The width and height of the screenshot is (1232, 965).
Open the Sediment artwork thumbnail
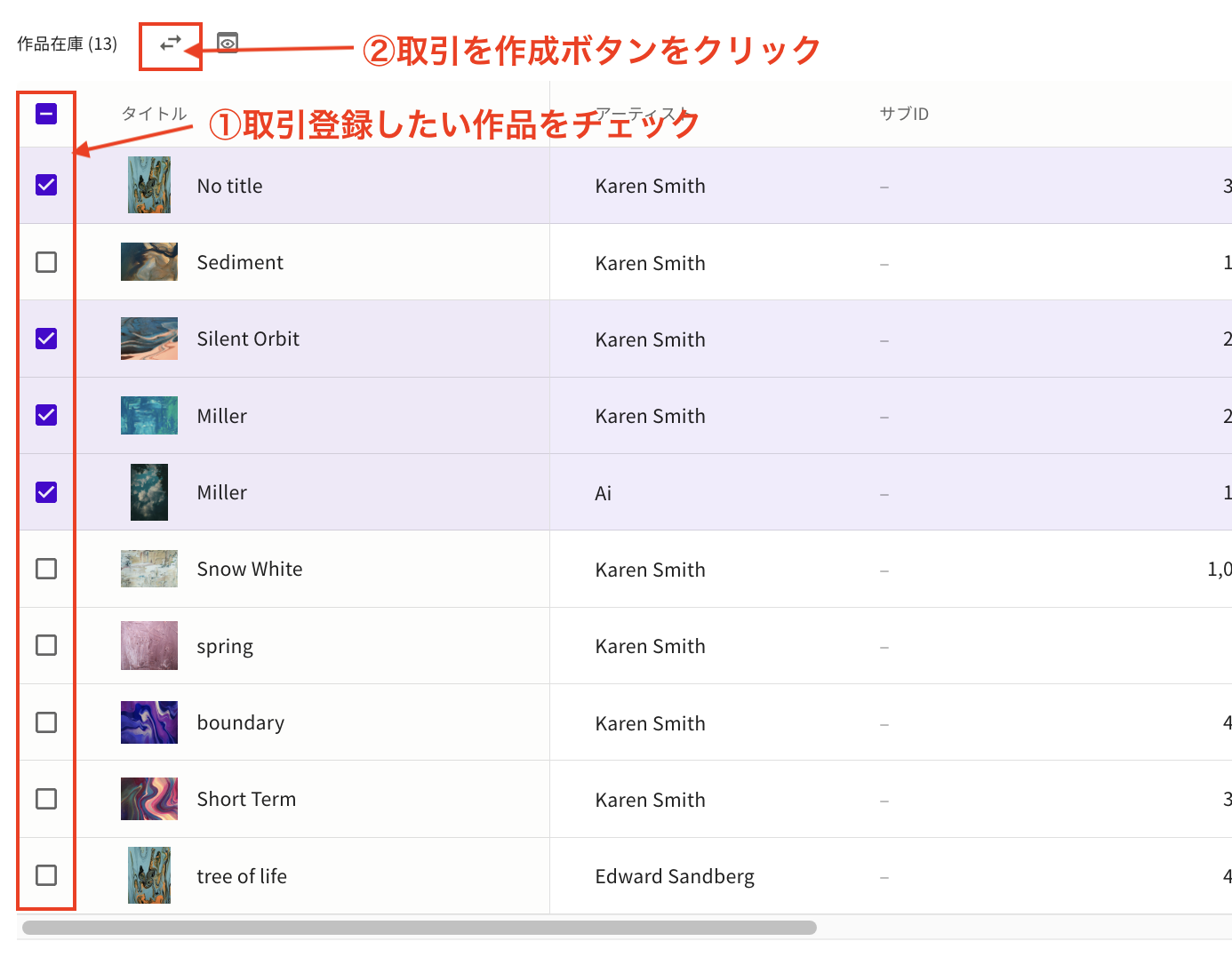pos(149,262)
